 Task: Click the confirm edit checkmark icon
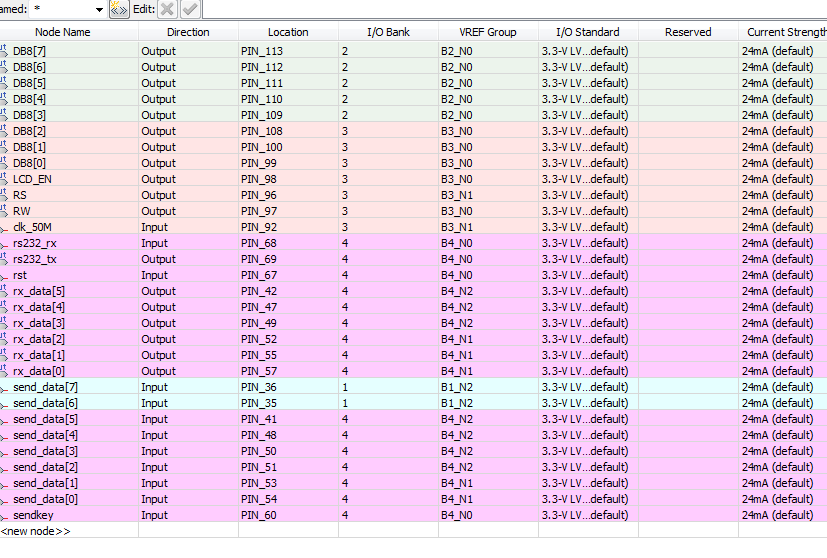[189, 9]
